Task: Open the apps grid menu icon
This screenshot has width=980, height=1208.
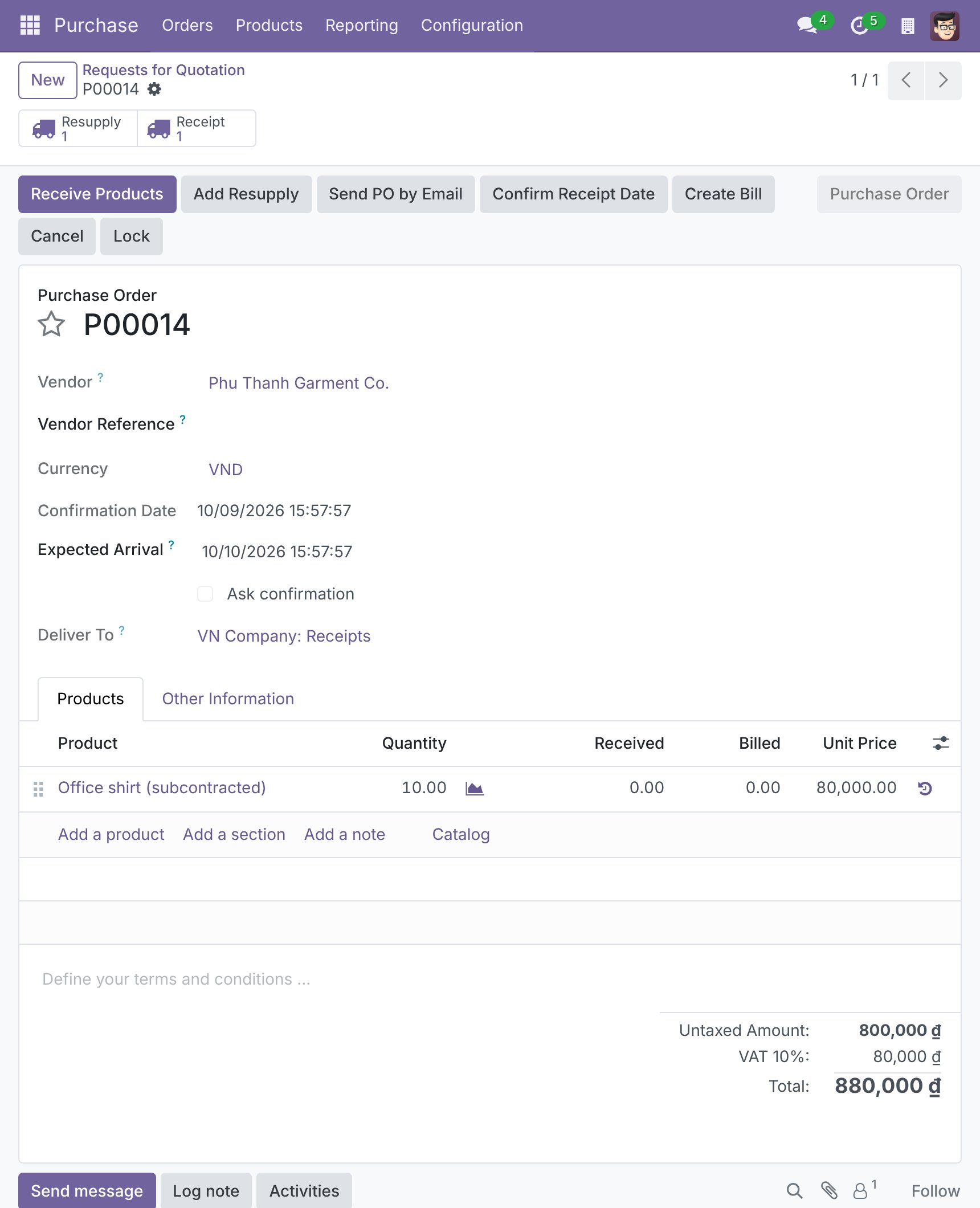Action: tap(30, 25)
